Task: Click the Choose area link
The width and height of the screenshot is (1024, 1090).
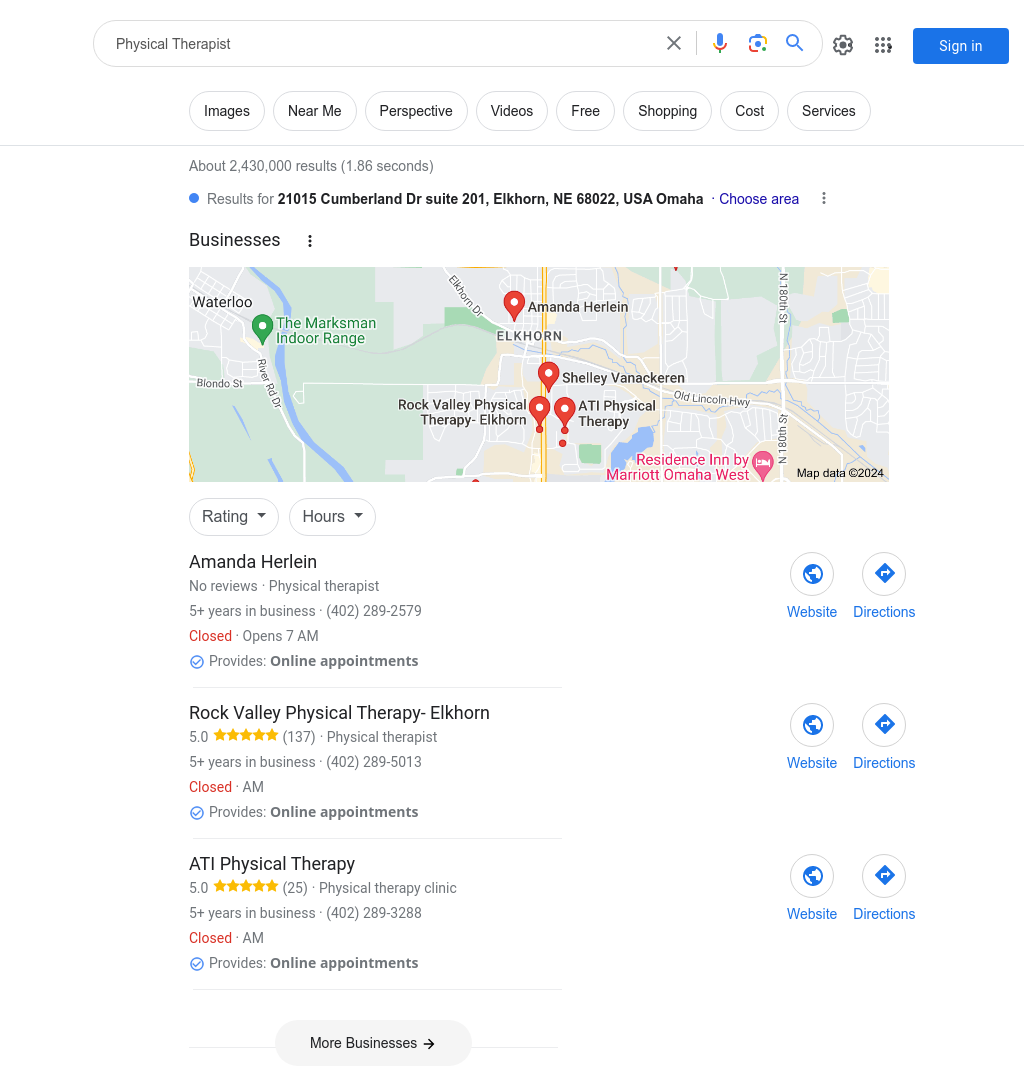Action: [758, 199]
